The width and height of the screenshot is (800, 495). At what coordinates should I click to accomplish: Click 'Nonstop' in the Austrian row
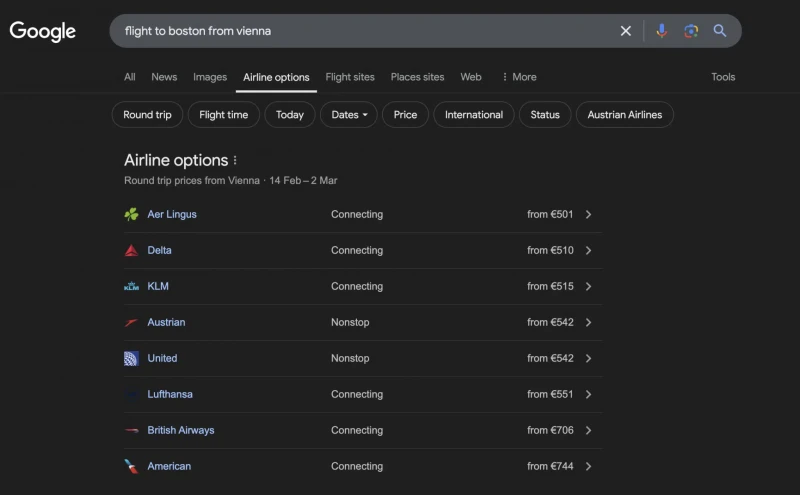350,323
